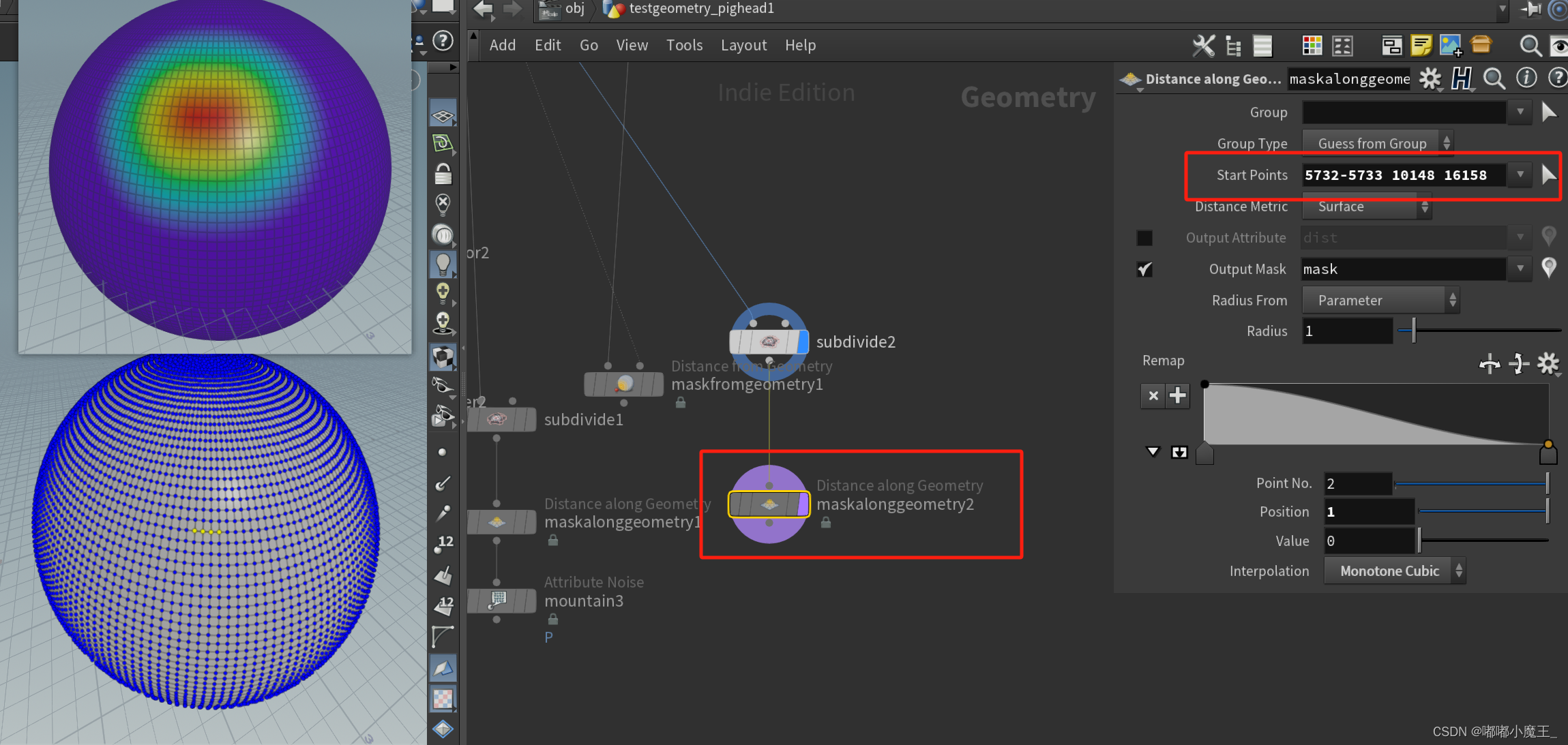Pick the Output Mask visualizer pin icon
Viewport: 1568px width, 745px height.
click(x=1549, y=269)
